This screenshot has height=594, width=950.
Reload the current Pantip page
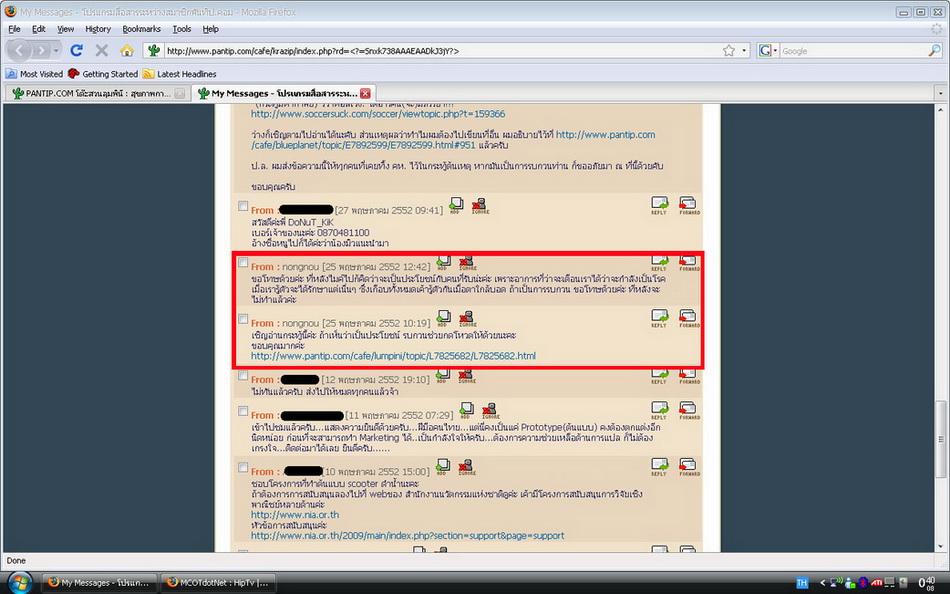[76, 50]
